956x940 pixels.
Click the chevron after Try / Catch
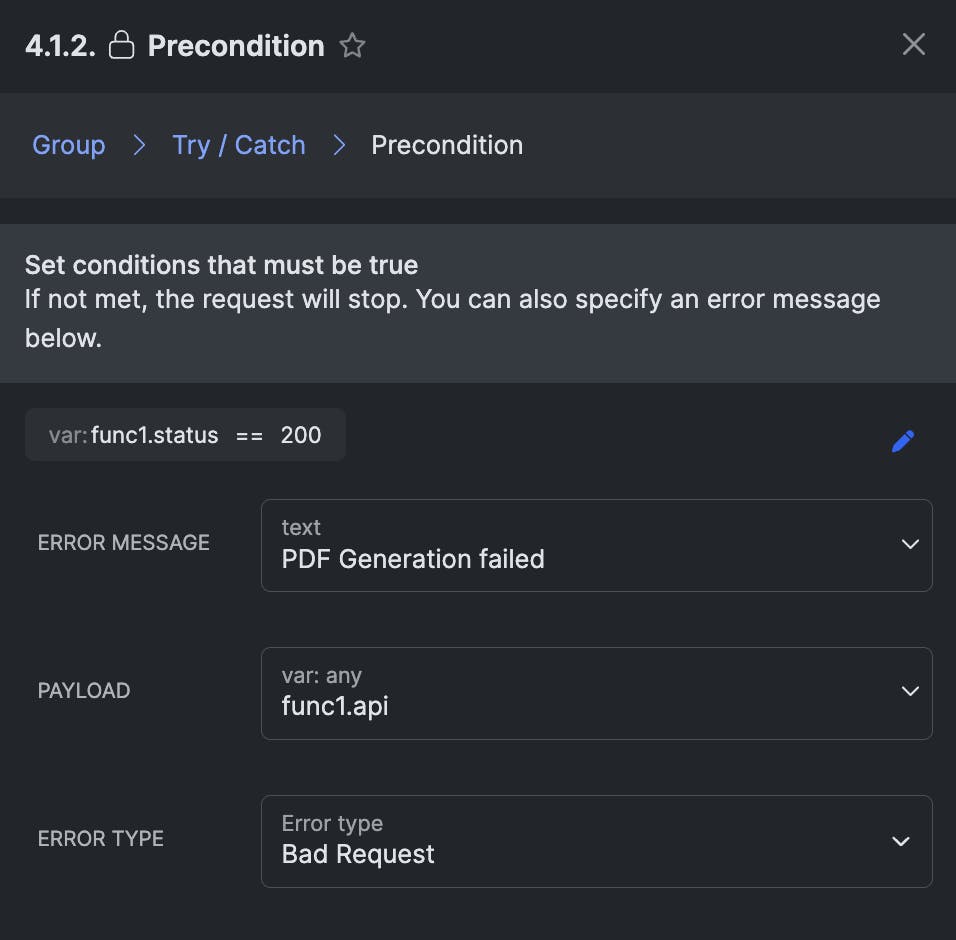(339, 145)
